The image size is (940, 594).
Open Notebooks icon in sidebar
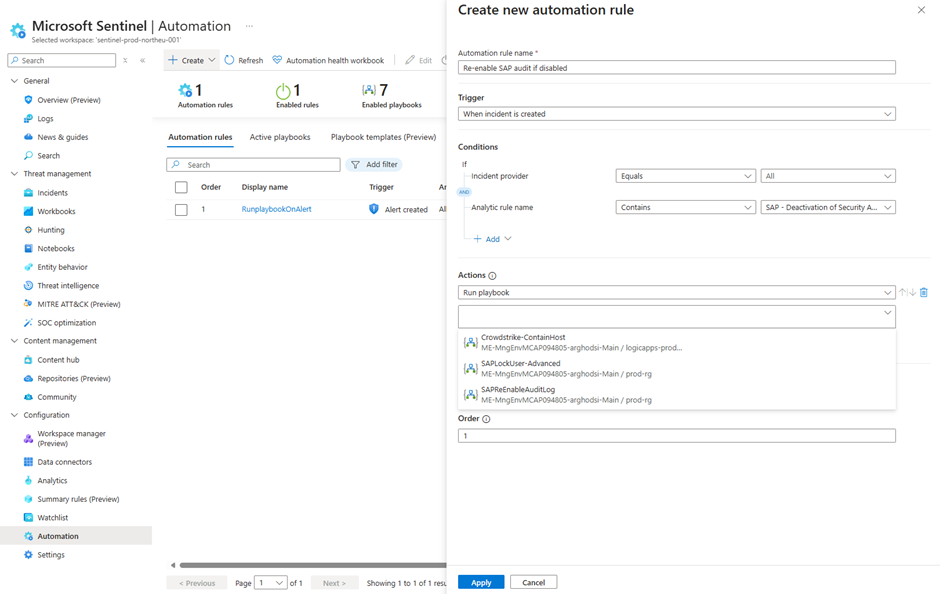[x=28, y=249]
